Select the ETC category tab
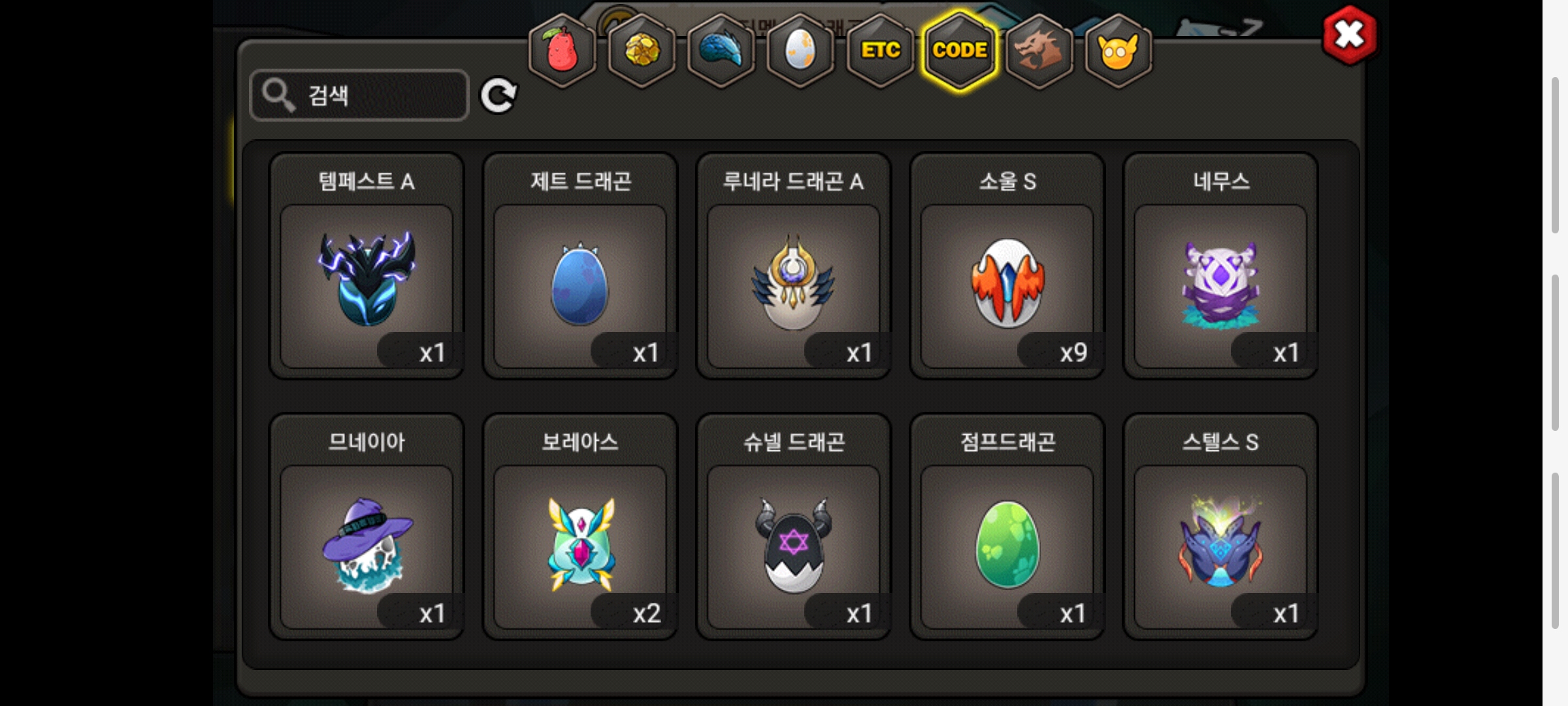 pyautogui.click(x=880, y=51)
